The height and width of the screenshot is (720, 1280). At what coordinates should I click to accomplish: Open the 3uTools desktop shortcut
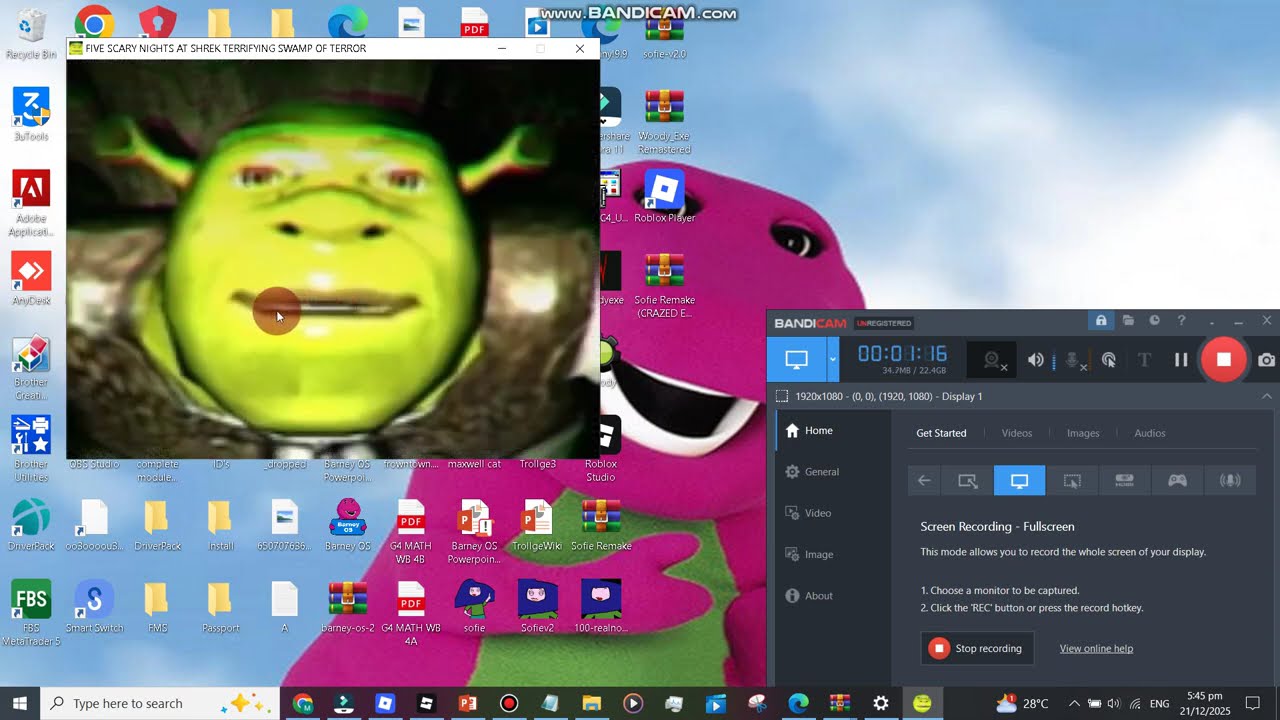[31, 115]
